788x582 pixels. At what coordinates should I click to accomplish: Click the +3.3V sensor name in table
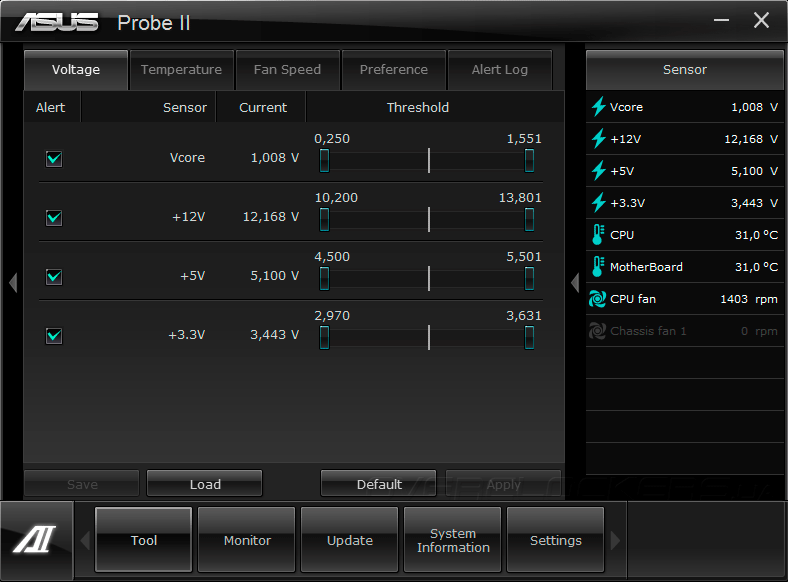(x=186, y=335)
